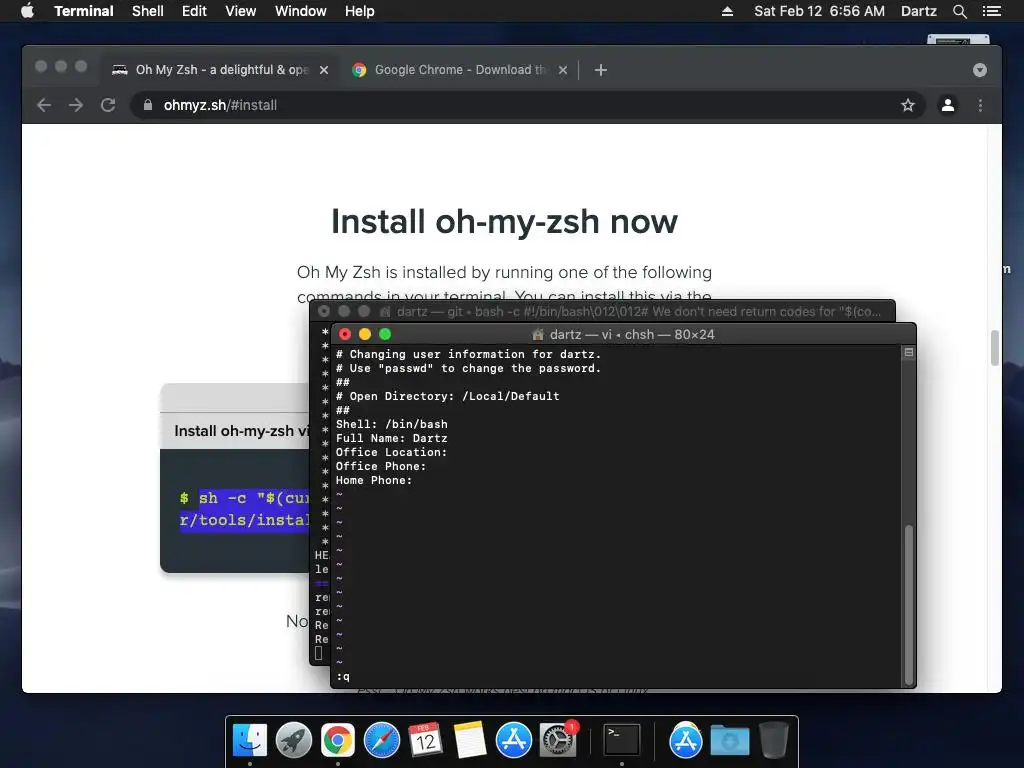Open the Chrome profile icon

(x=948, y=105)
